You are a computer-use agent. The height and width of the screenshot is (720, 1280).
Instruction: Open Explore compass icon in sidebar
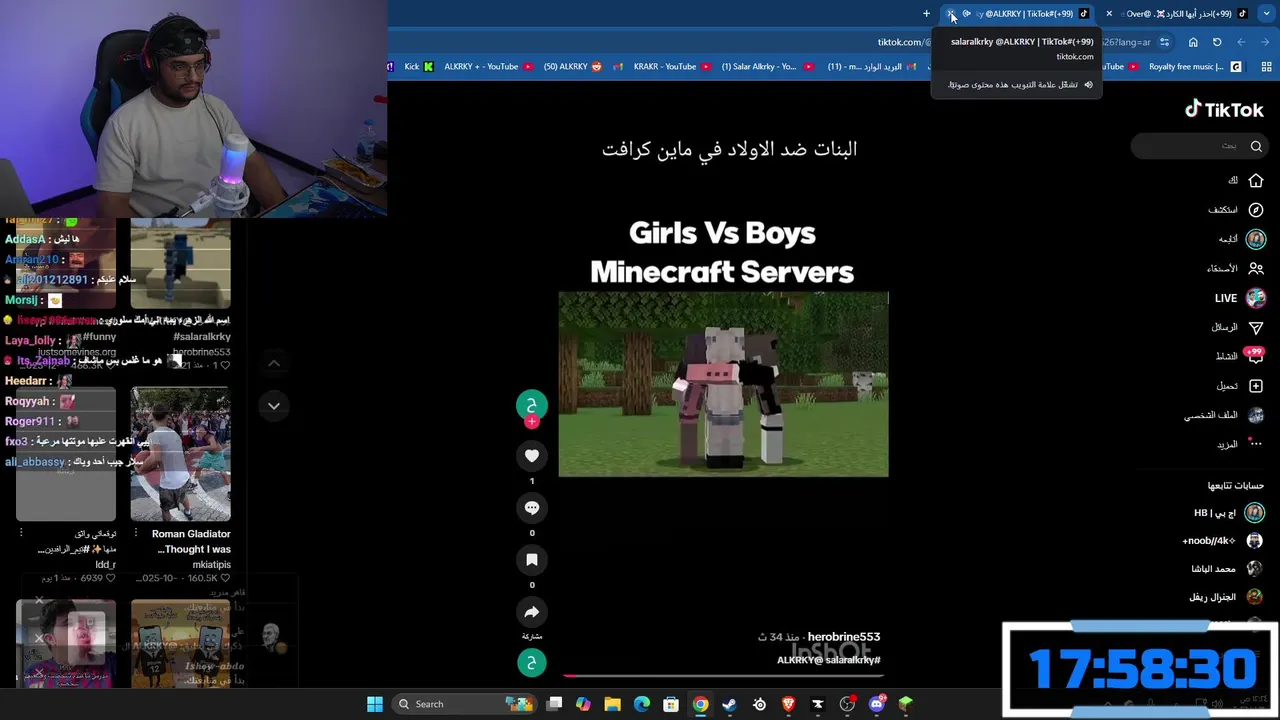[x=1256, y=210]
